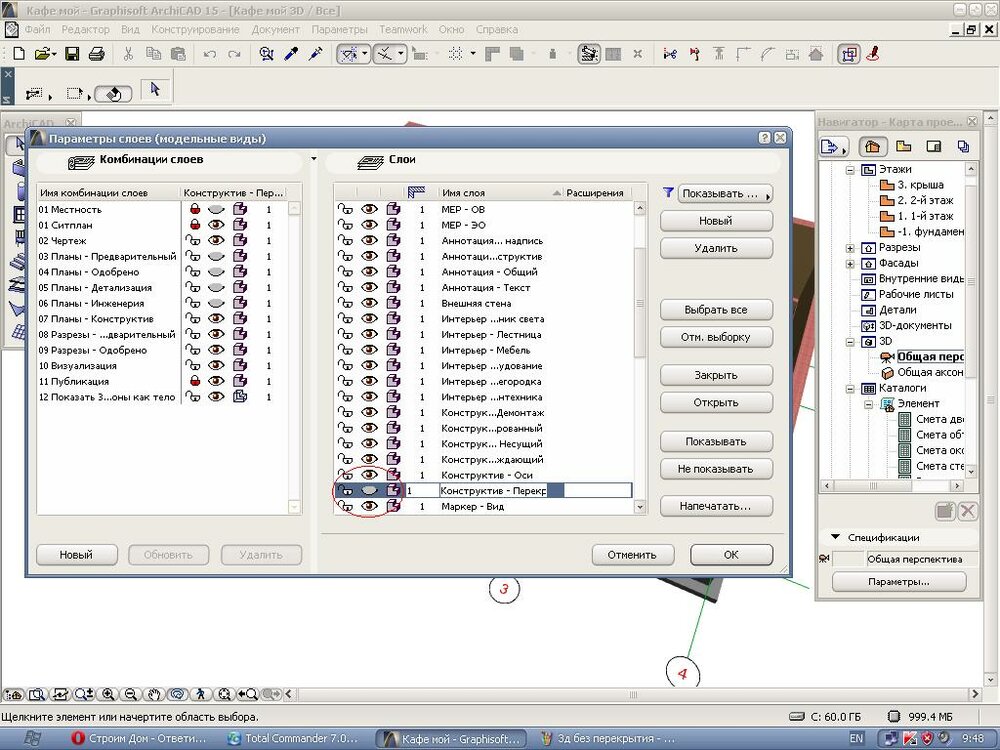
Task: Open the Показывать filter dropdown
Action: [x=725, y=193]
